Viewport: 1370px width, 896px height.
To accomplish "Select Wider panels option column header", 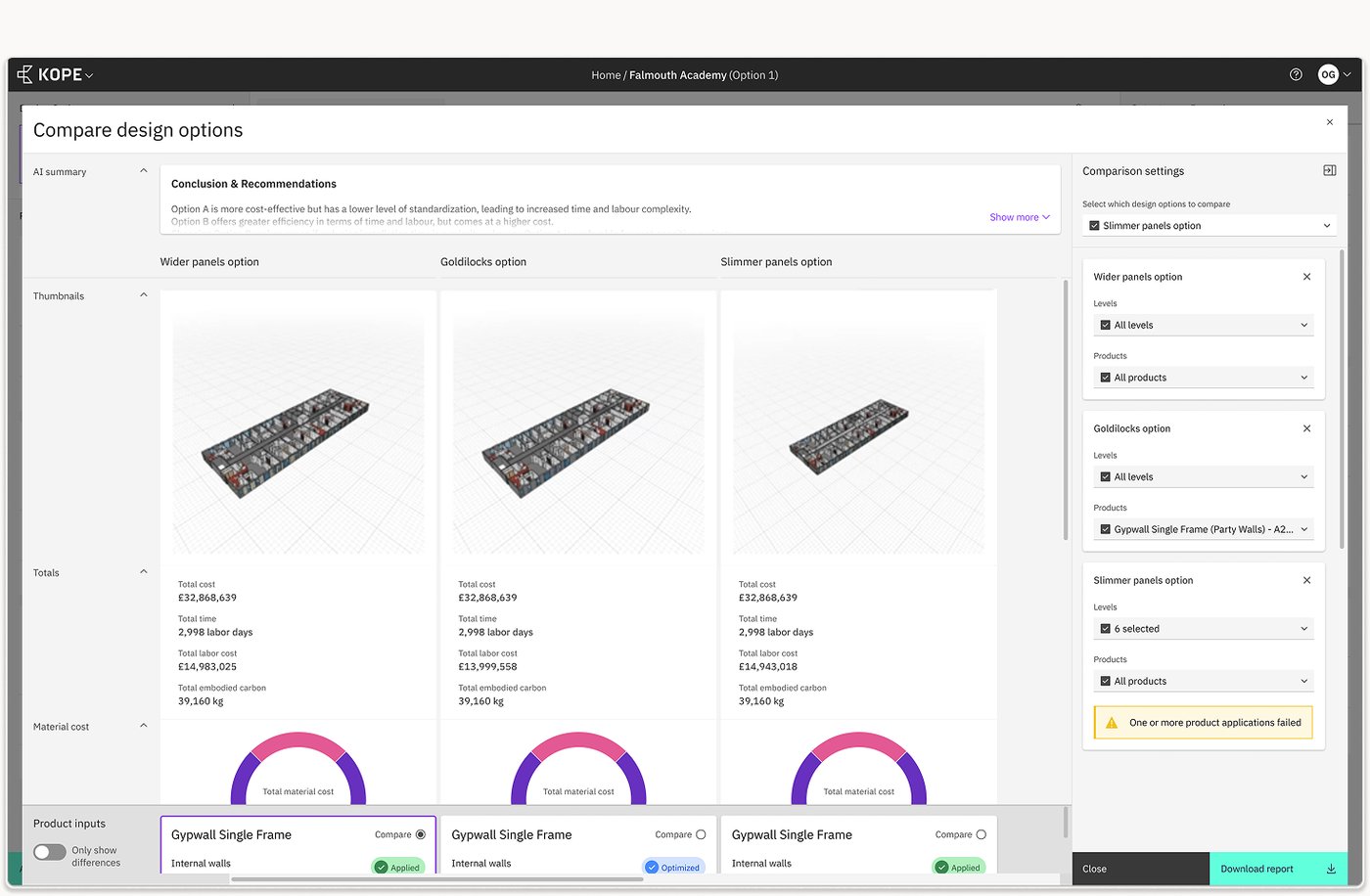I will tap(209, 262).
